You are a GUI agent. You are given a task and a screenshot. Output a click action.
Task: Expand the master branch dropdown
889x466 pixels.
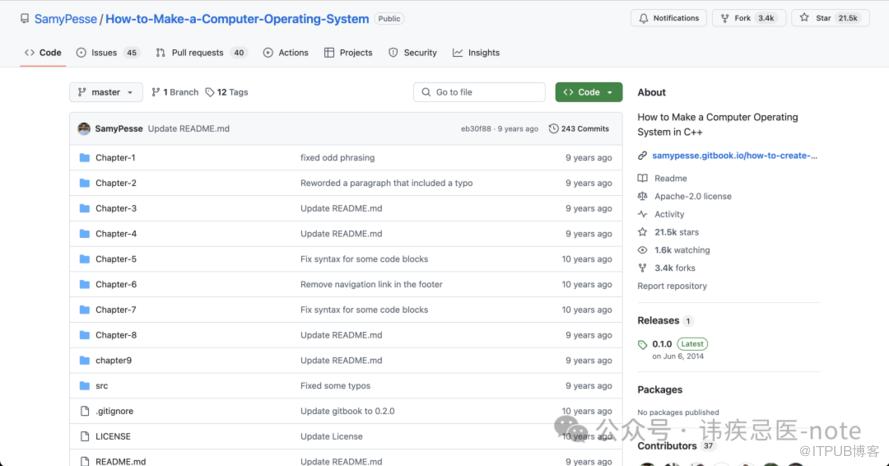pyautogui.click(x=106, y=92)
